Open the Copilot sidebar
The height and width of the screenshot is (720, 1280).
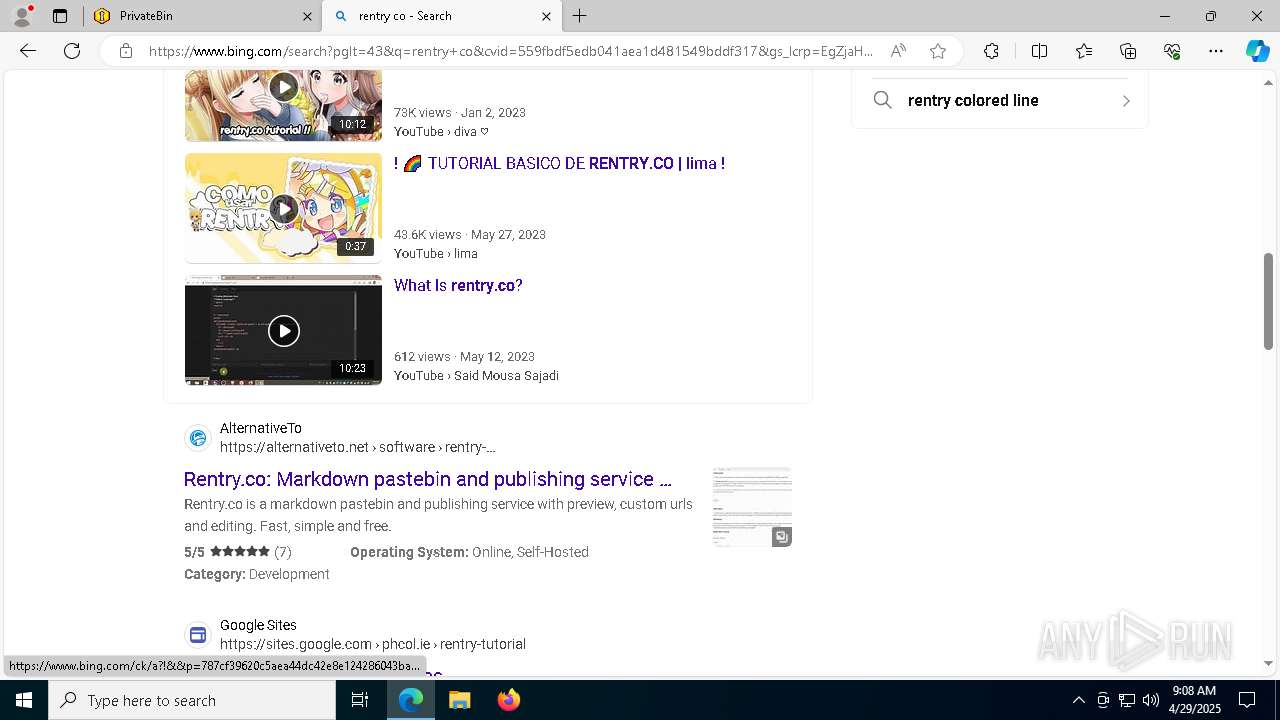(x=1257, y=51)
